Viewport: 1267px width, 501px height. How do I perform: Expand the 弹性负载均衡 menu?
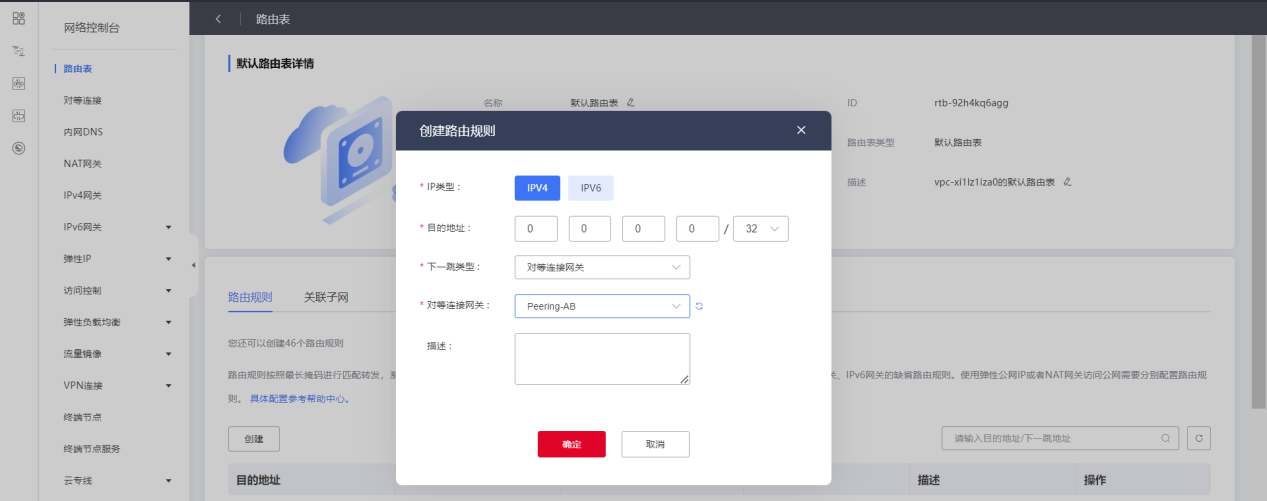[169, 322]
